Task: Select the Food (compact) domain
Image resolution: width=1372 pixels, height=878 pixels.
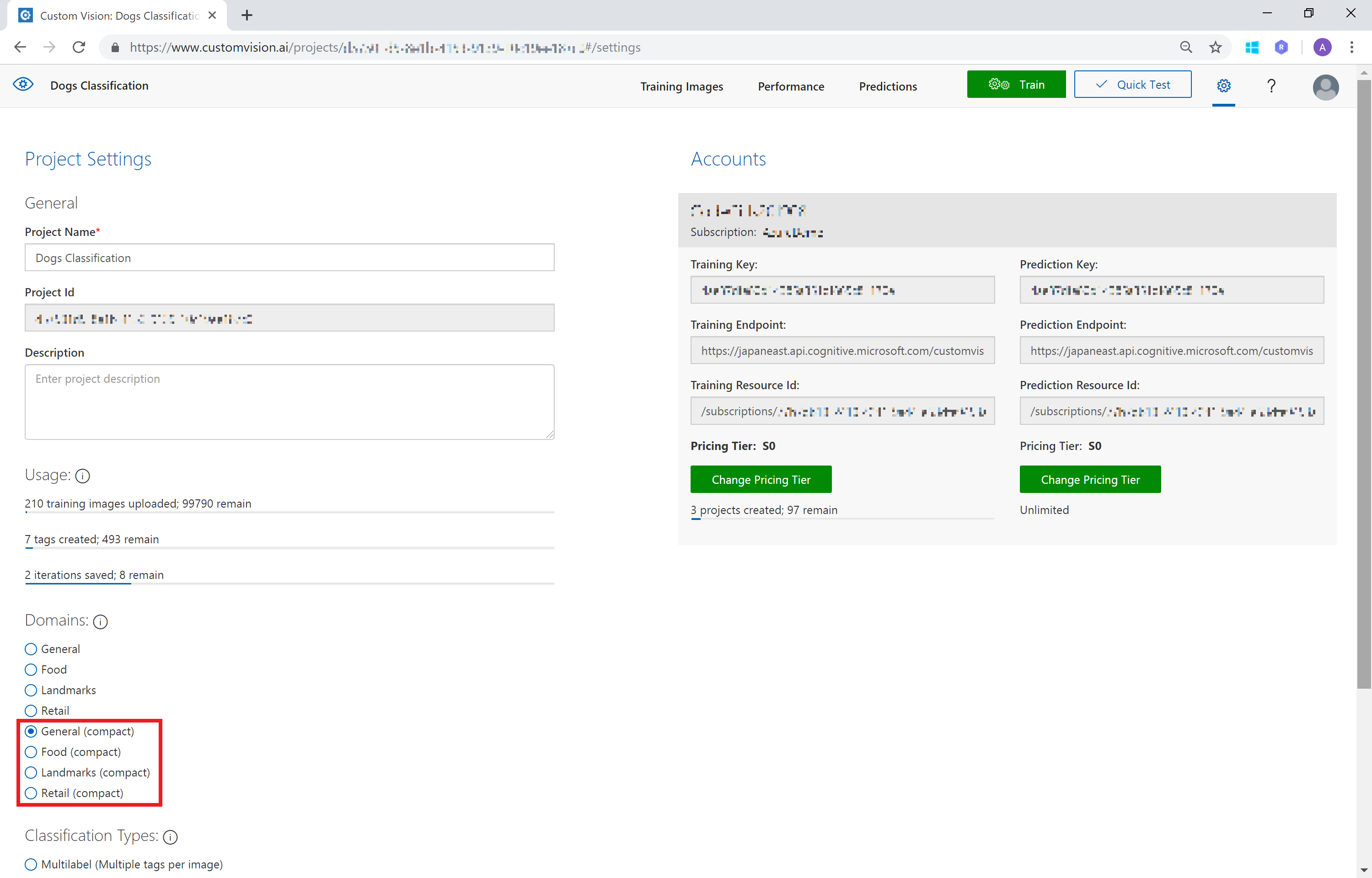Action: (31, 752)
